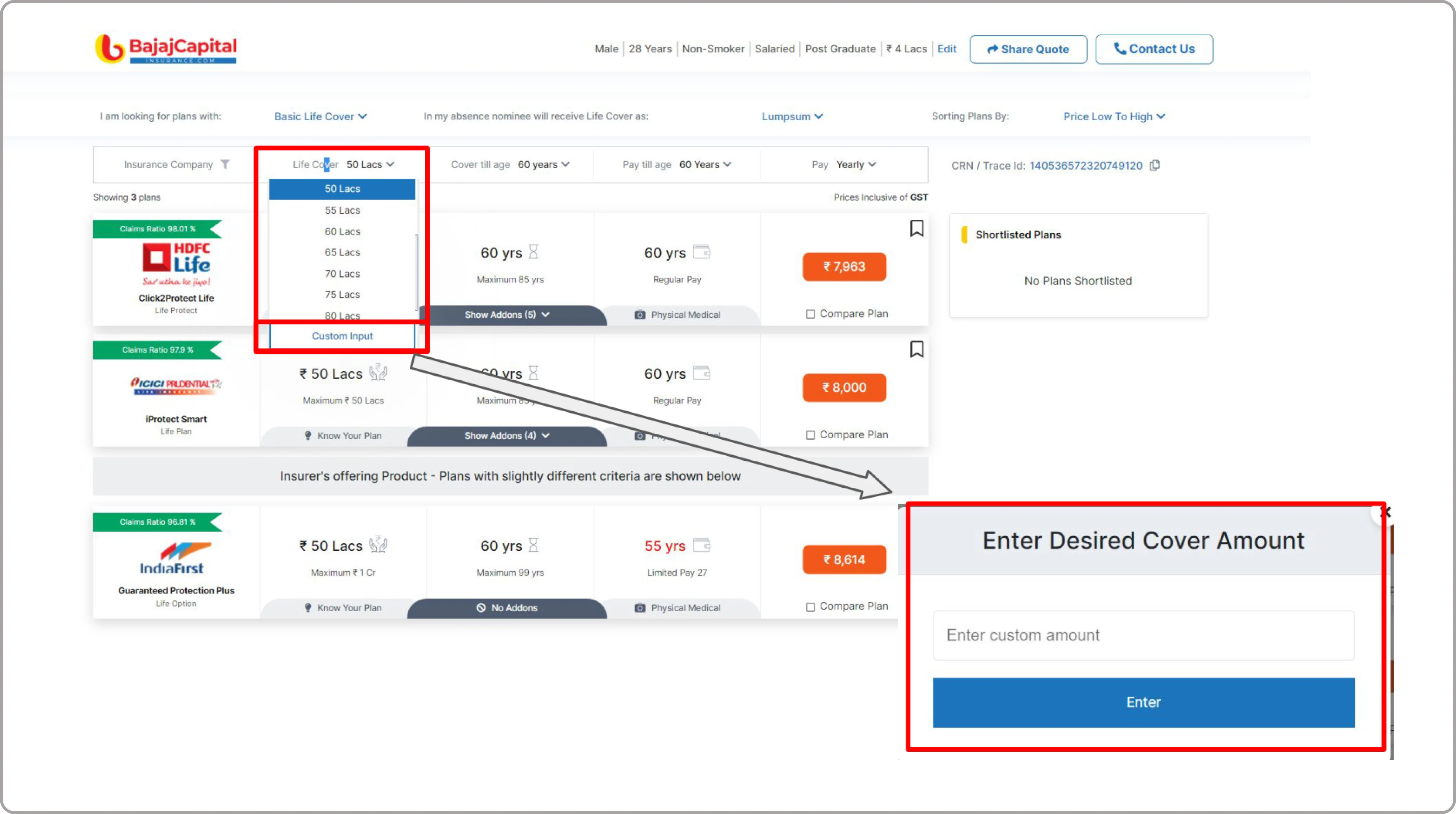Select 65 Lacs in Life Cover list
This screenshot has height=814, width=1456.
pos(342,252)
